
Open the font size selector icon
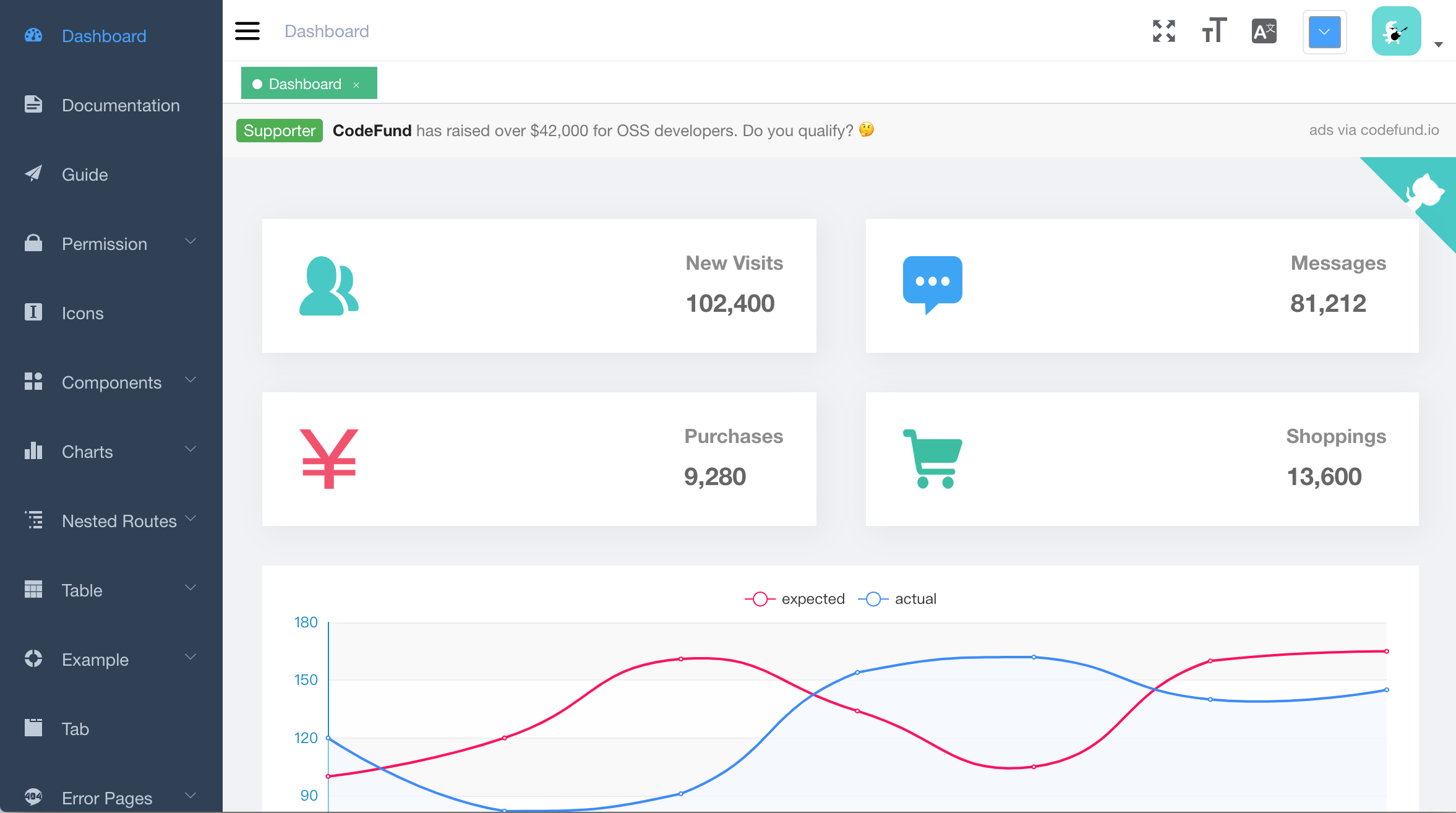[1214, 31]
